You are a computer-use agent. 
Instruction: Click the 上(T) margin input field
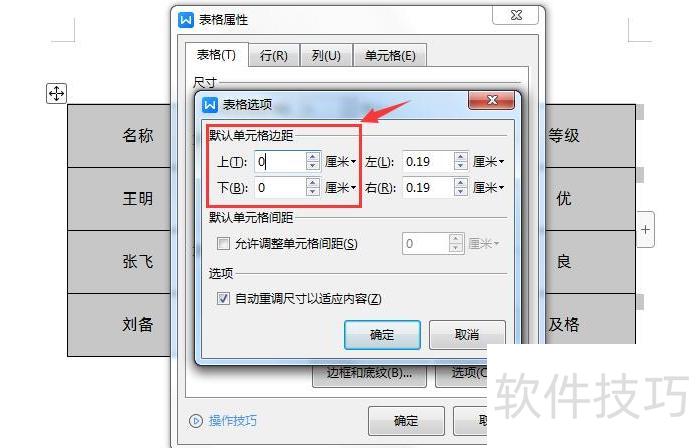(x=281, y=162)
